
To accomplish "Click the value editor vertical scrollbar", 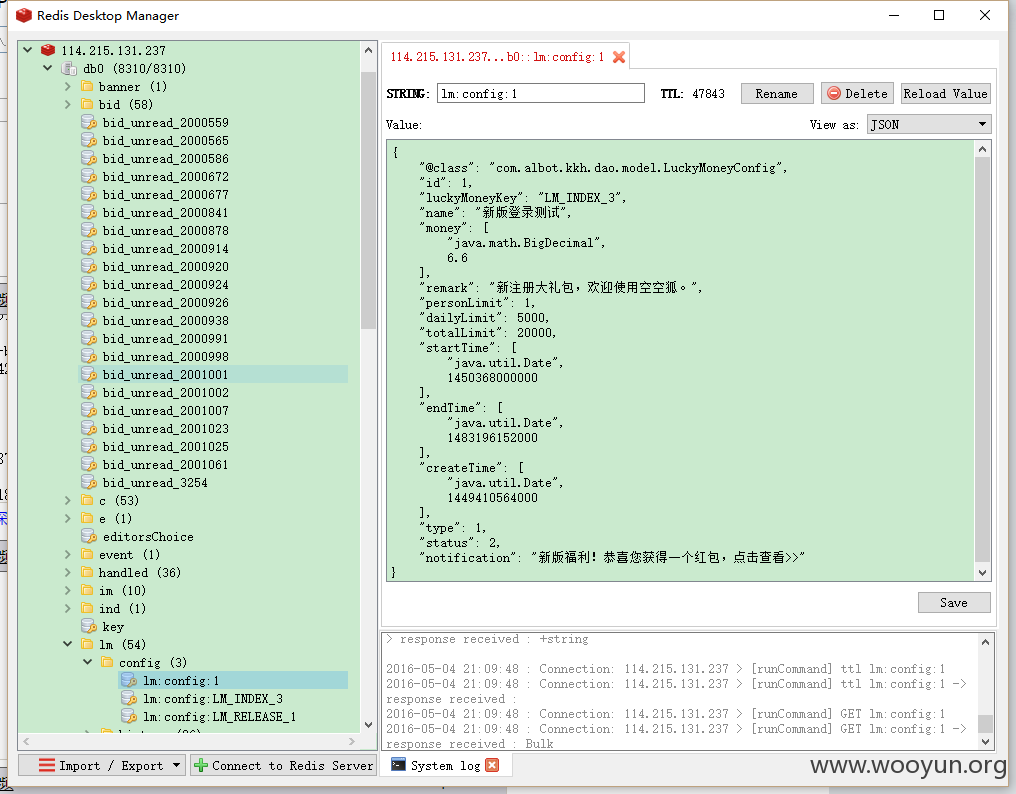I will [982, 360].
